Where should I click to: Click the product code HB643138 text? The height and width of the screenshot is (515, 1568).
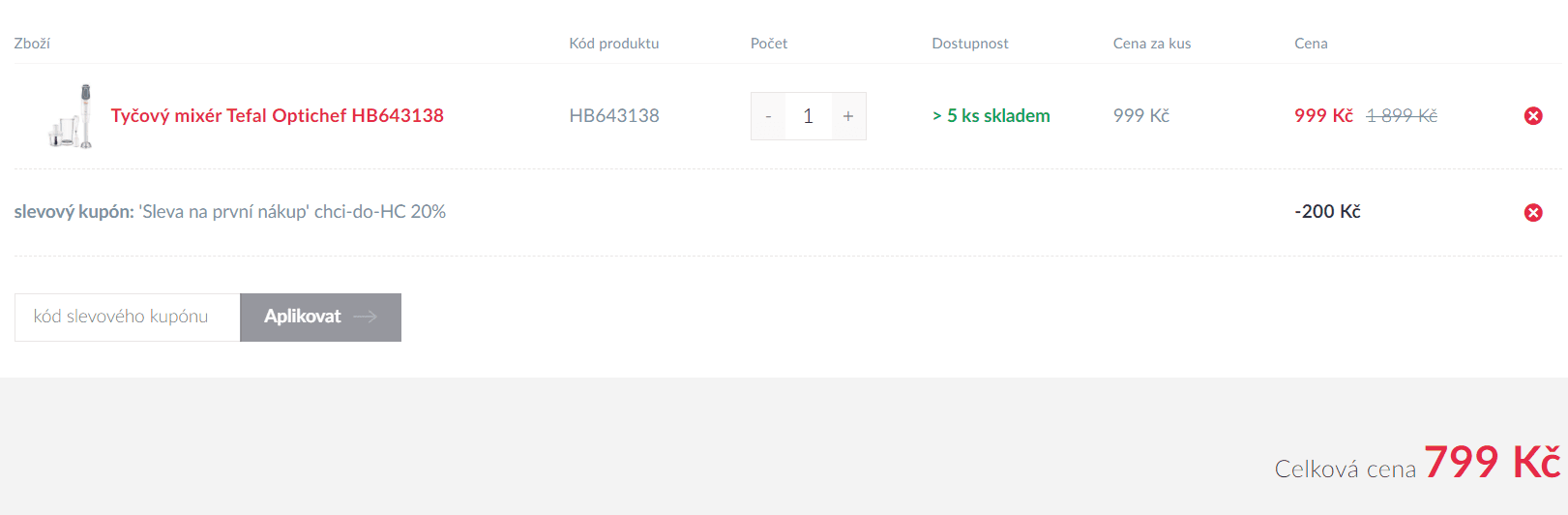pyautogui.click(x=614, y=116)
